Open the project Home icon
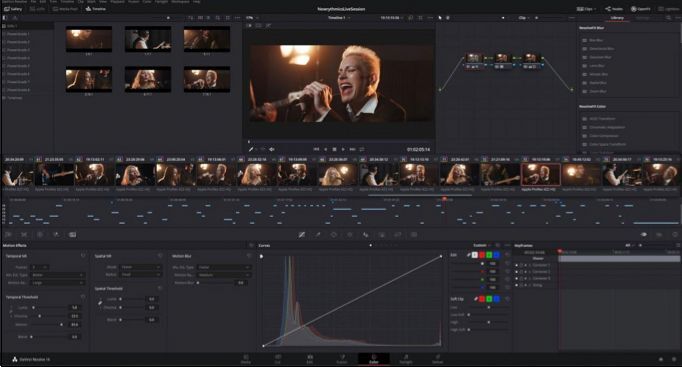 coord(661,359)
